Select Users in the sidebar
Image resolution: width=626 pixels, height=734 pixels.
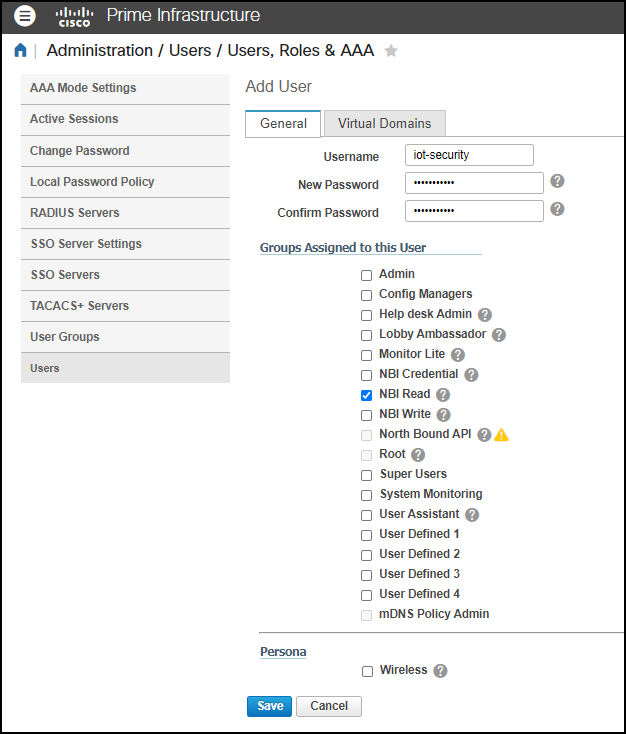[125, 368]
